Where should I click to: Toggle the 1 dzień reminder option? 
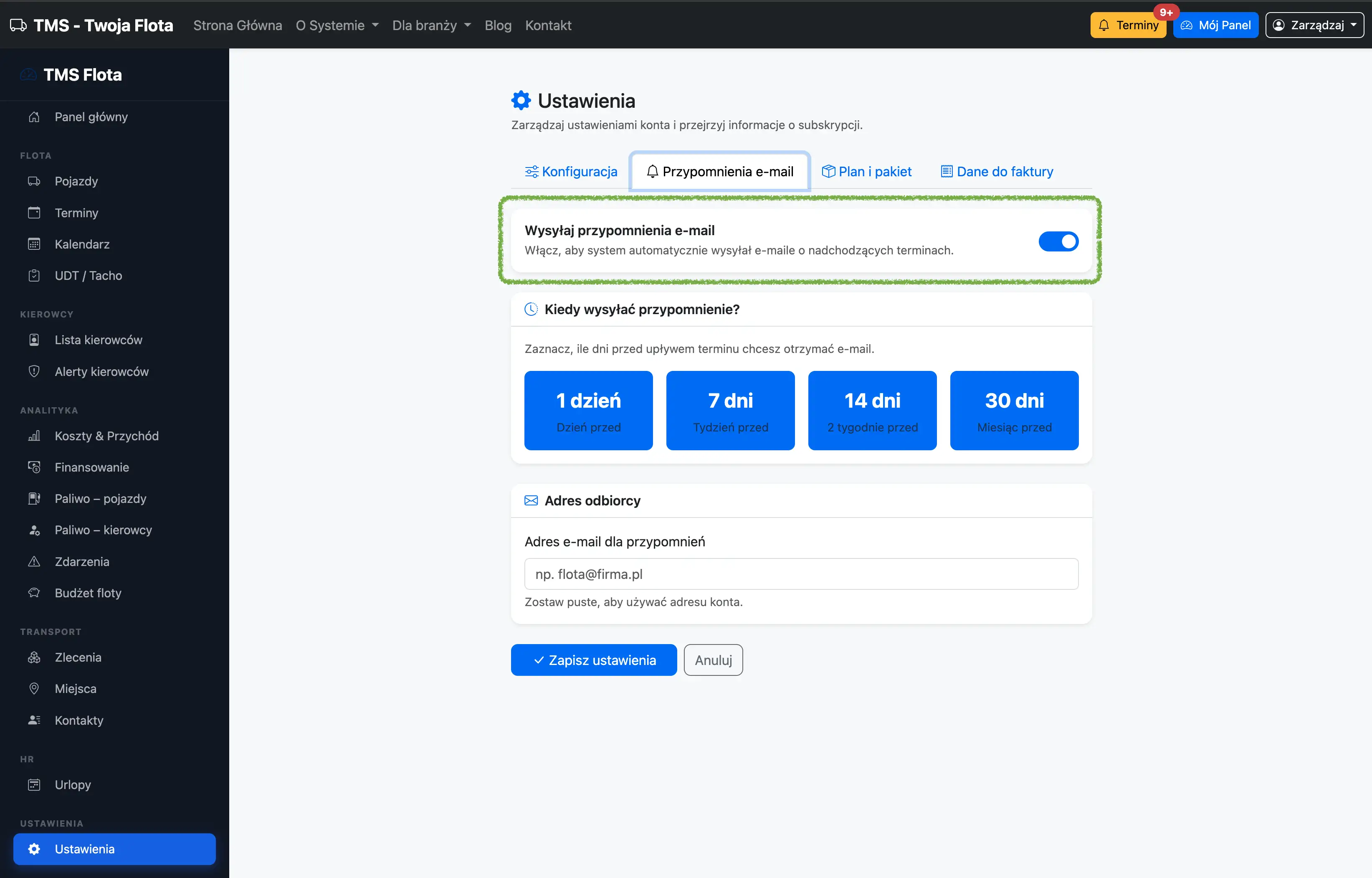click(x=589, y=411)
